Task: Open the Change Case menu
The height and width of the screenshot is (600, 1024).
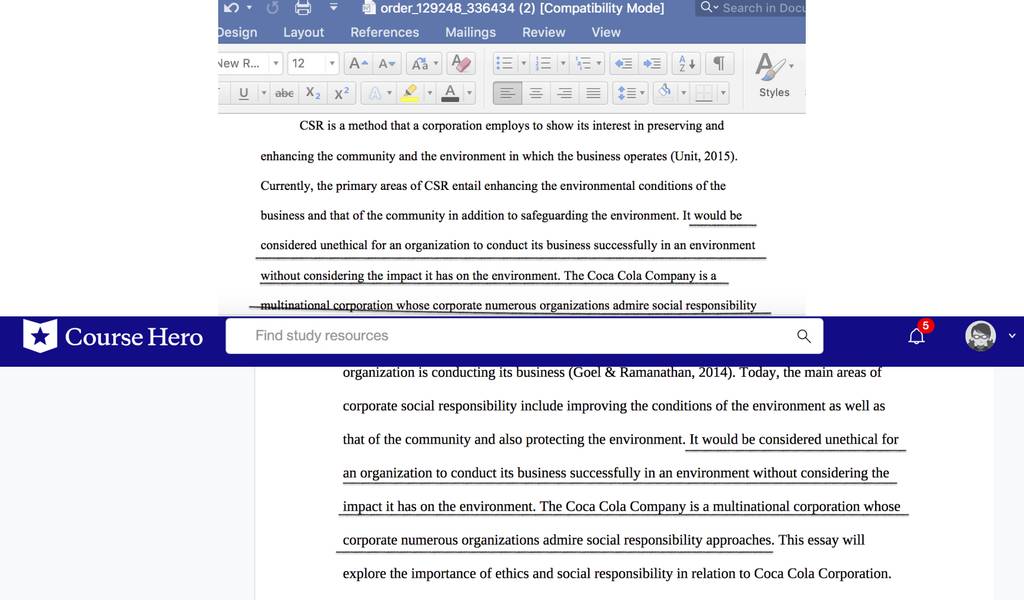Action: (424, 63)
